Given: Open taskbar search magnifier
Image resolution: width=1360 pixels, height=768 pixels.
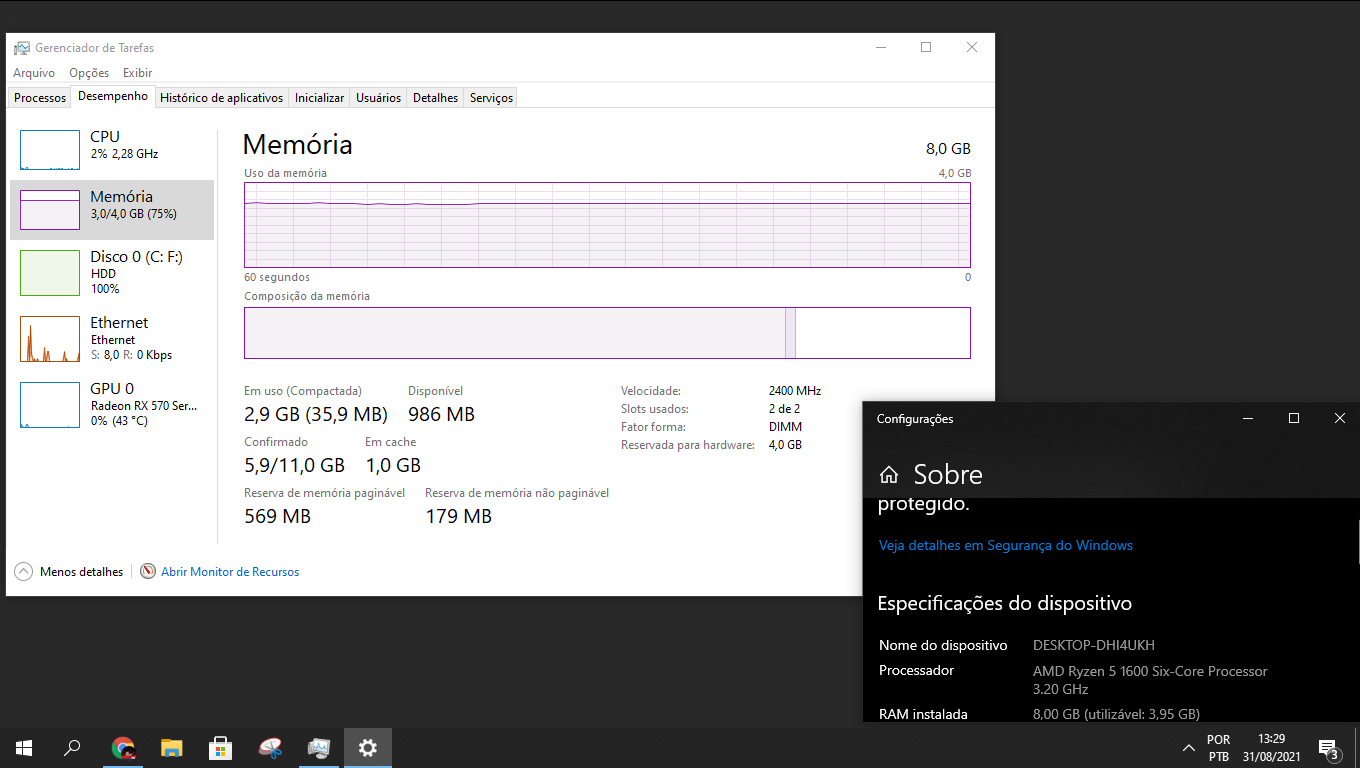Looking at the screenshot, I should [72, 748].
